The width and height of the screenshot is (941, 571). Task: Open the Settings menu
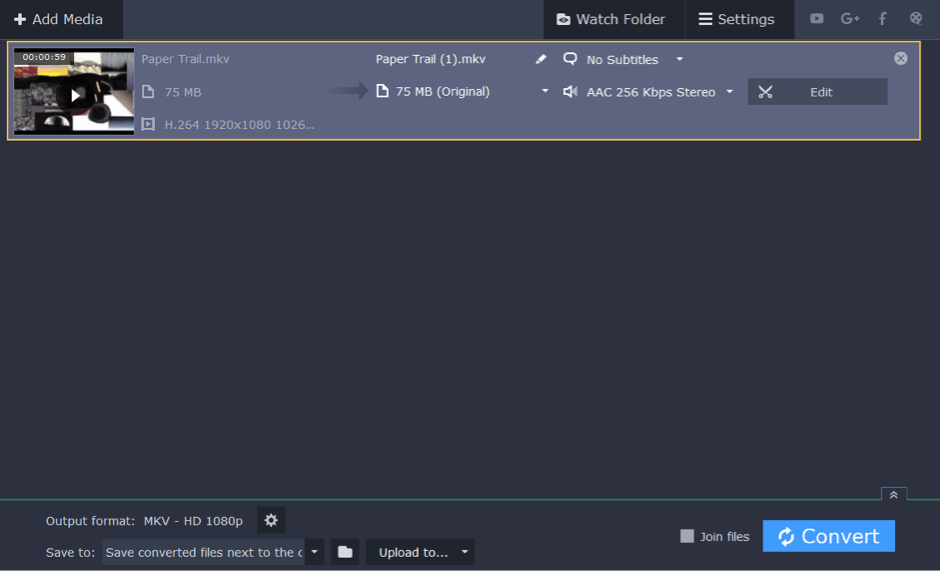(736, 19)
